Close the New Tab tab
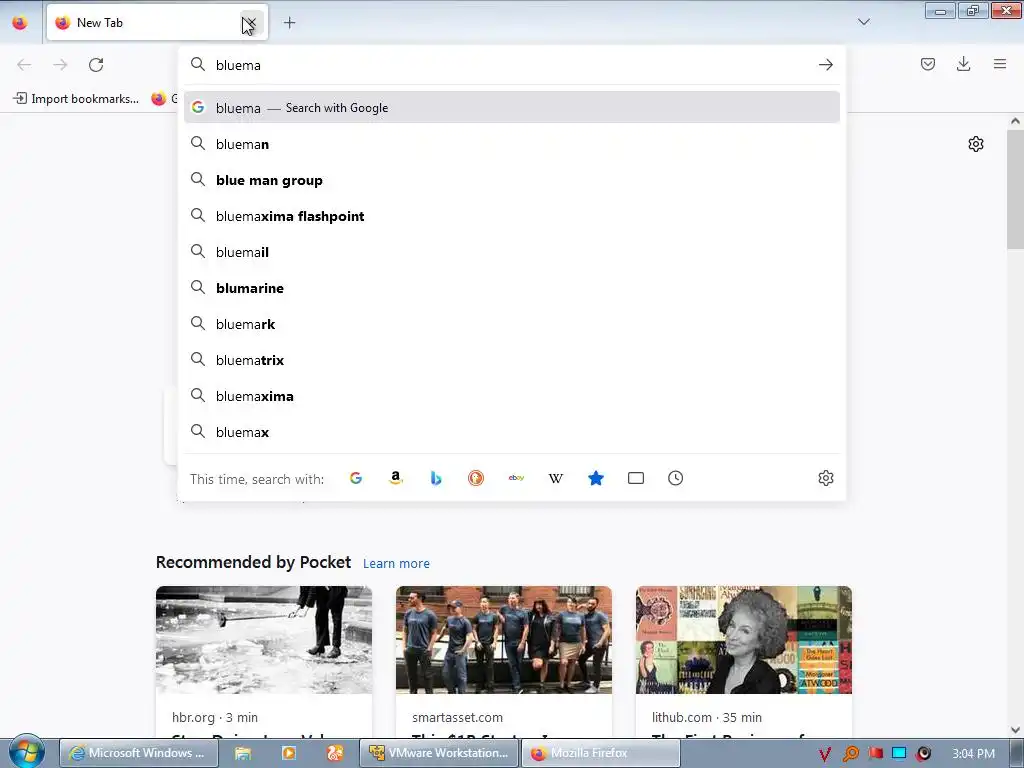1024x768 pixels. click(251, 23)
